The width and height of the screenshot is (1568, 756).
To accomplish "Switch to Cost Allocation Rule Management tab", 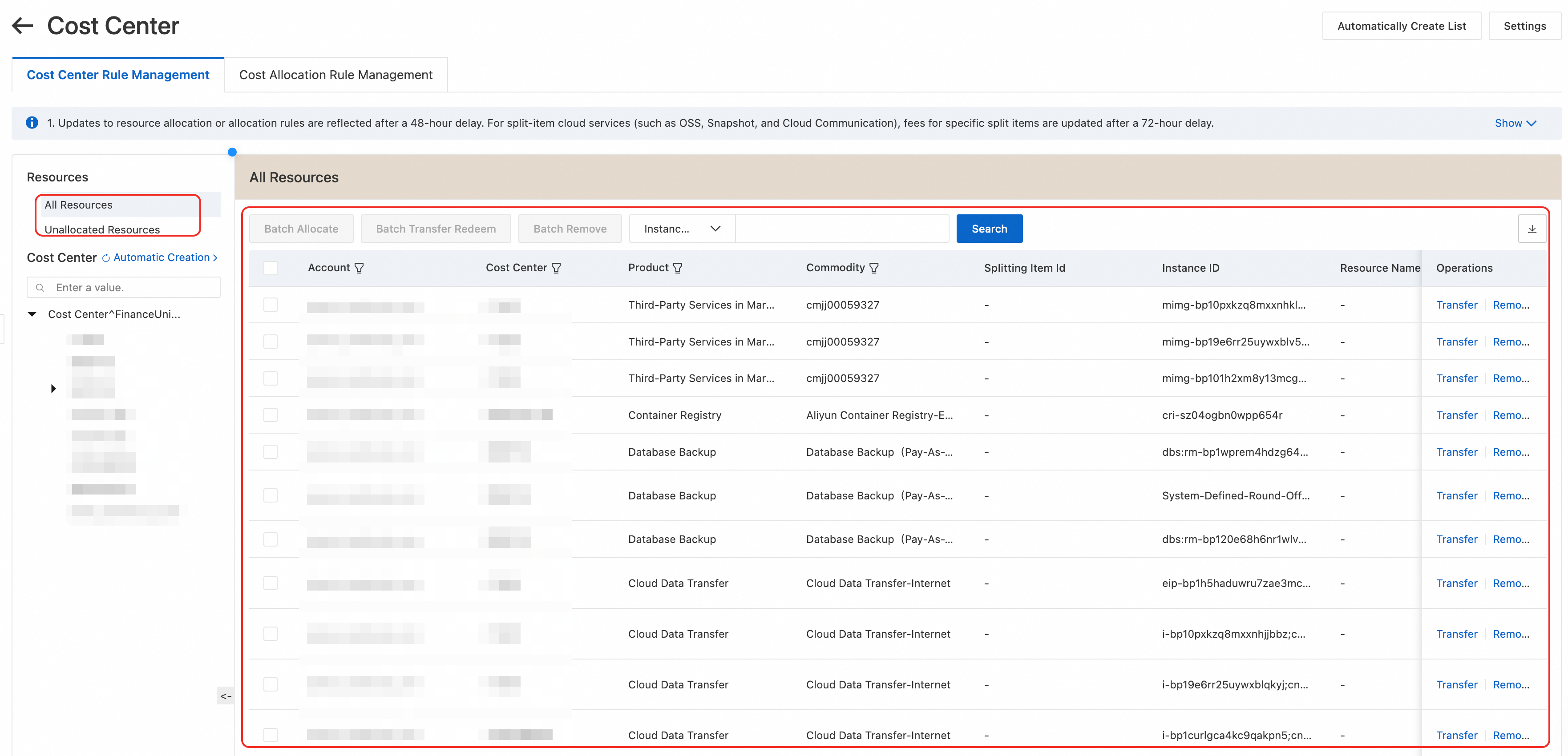I will click(335, 75).
